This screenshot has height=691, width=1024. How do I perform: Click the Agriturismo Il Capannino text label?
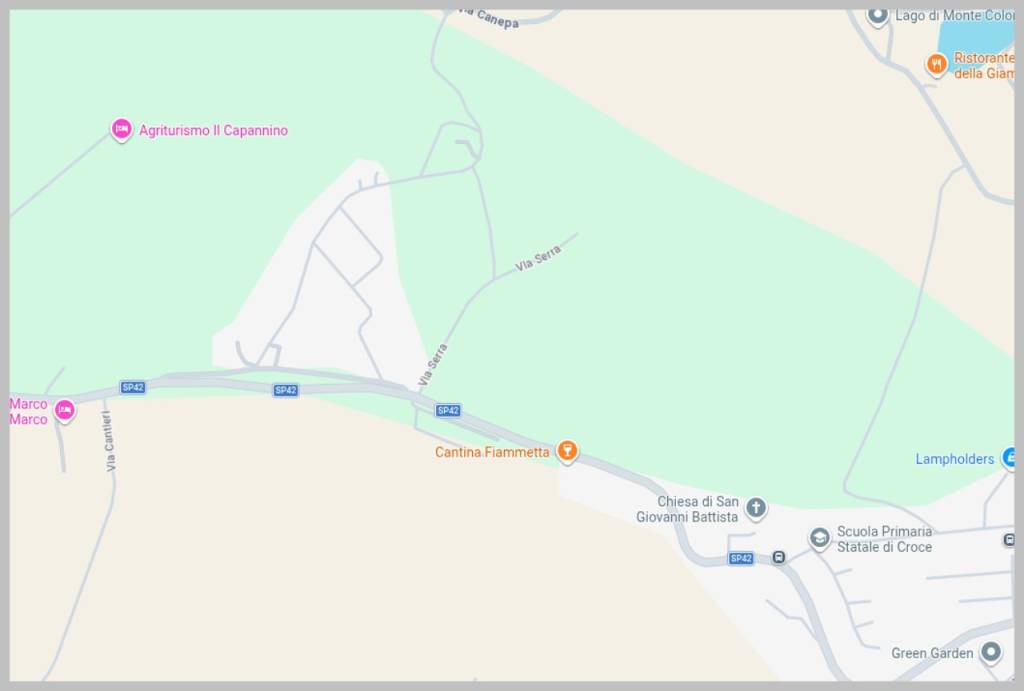(x=214, y=131)
